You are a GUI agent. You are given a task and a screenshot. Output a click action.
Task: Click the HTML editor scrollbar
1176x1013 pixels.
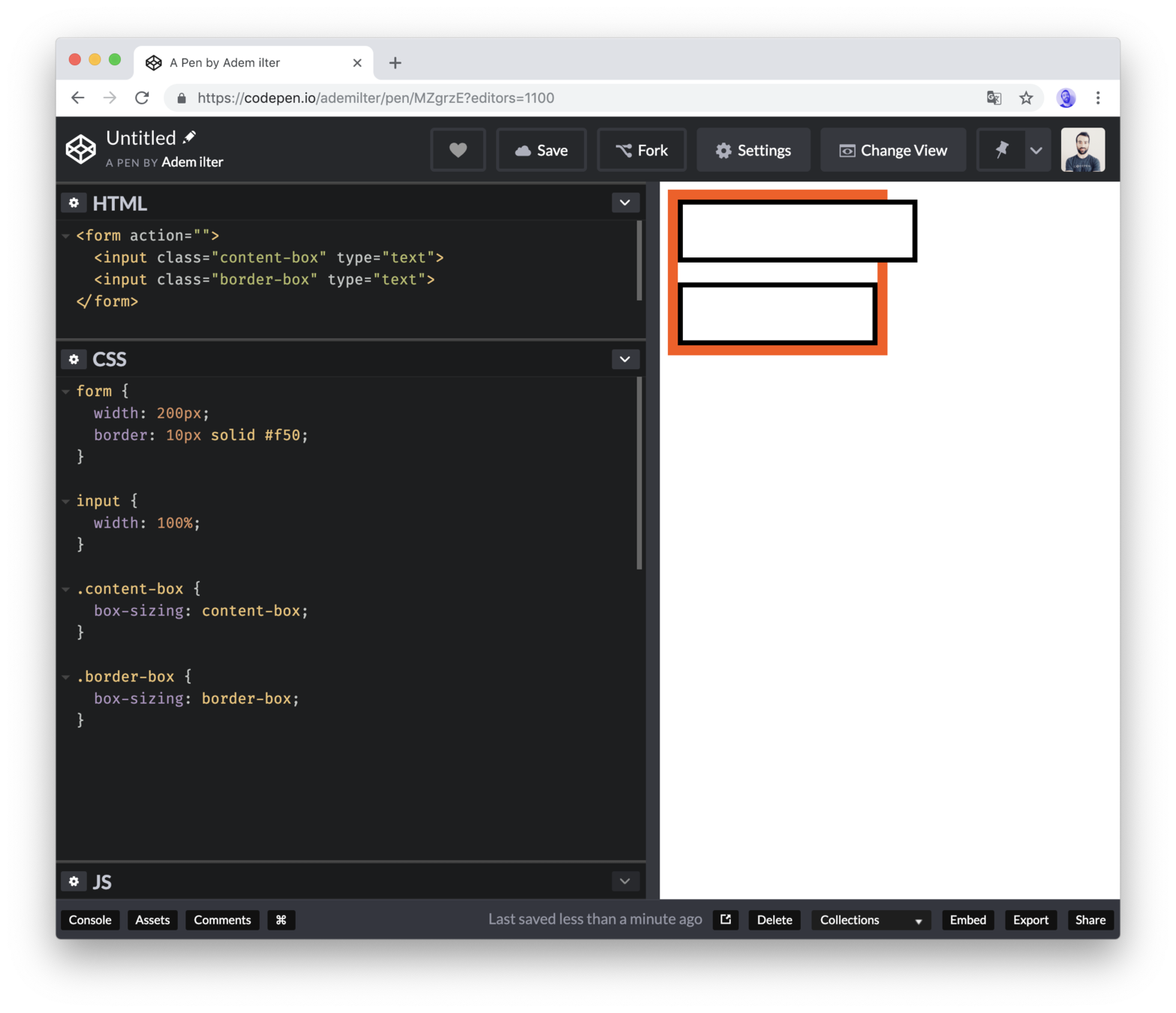pyautogui.click(x=639, y=260)
